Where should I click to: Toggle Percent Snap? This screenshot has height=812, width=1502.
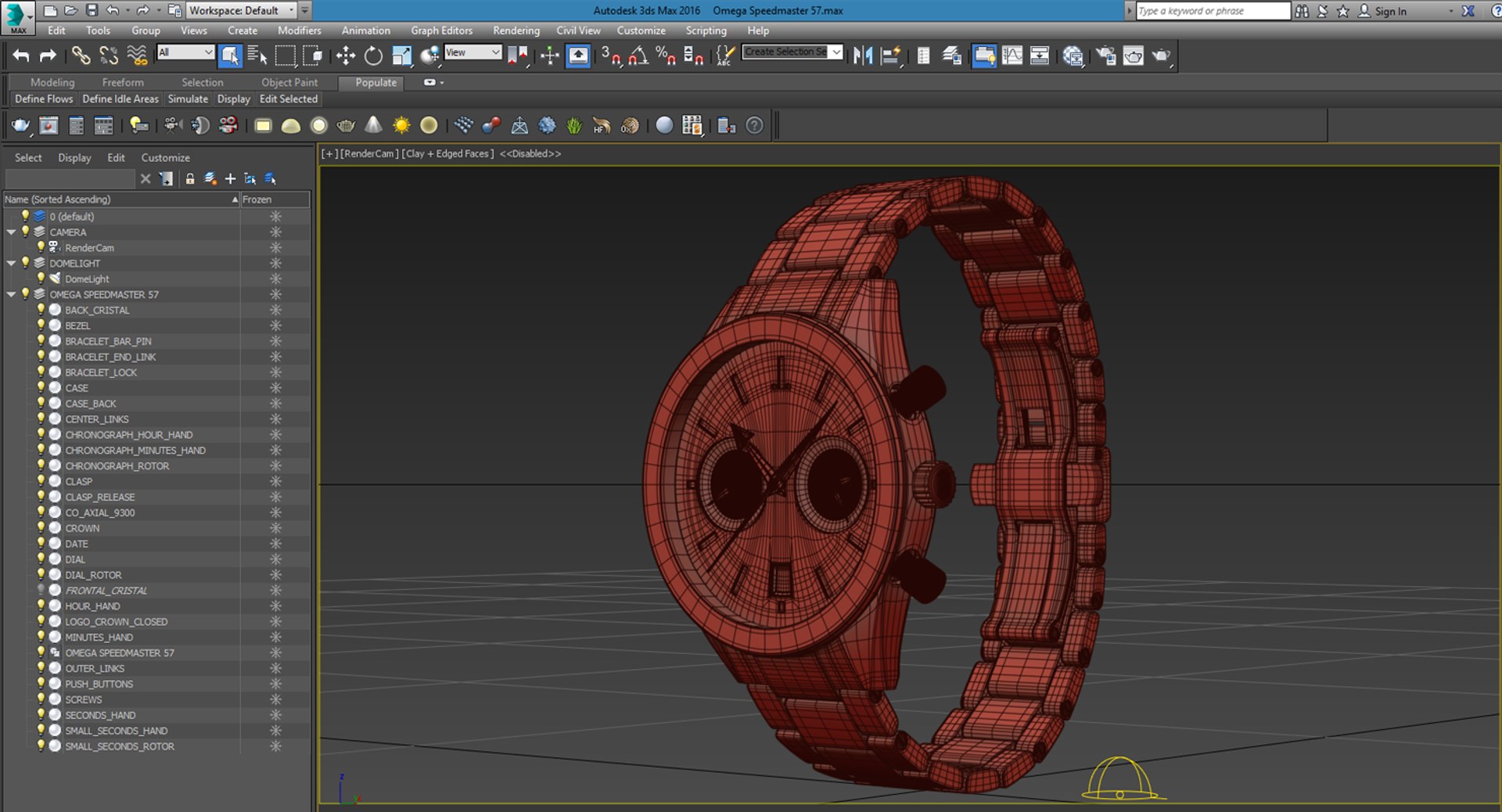pos(666,56)
